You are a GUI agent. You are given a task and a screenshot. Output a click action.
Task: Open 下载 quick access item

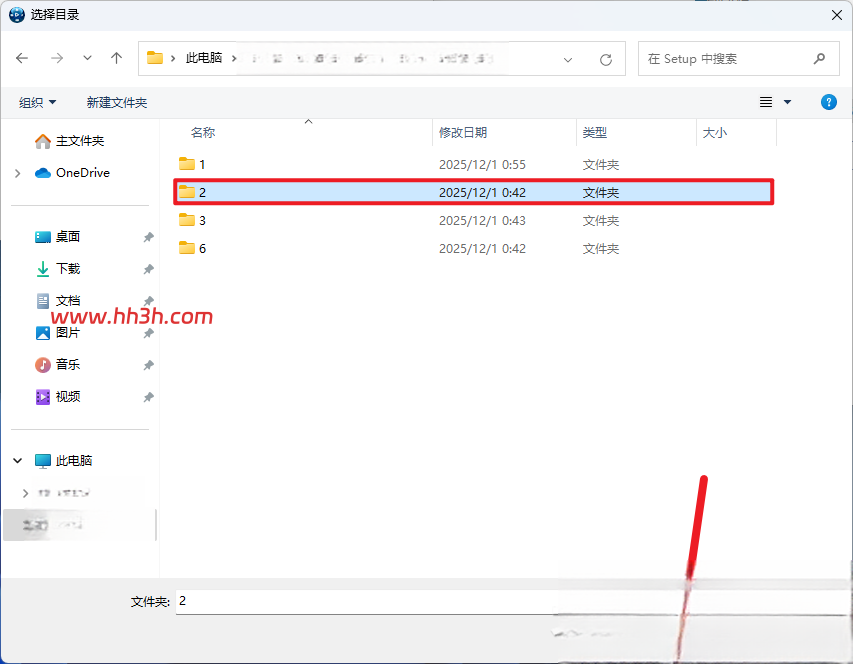[x=58, y=269]
